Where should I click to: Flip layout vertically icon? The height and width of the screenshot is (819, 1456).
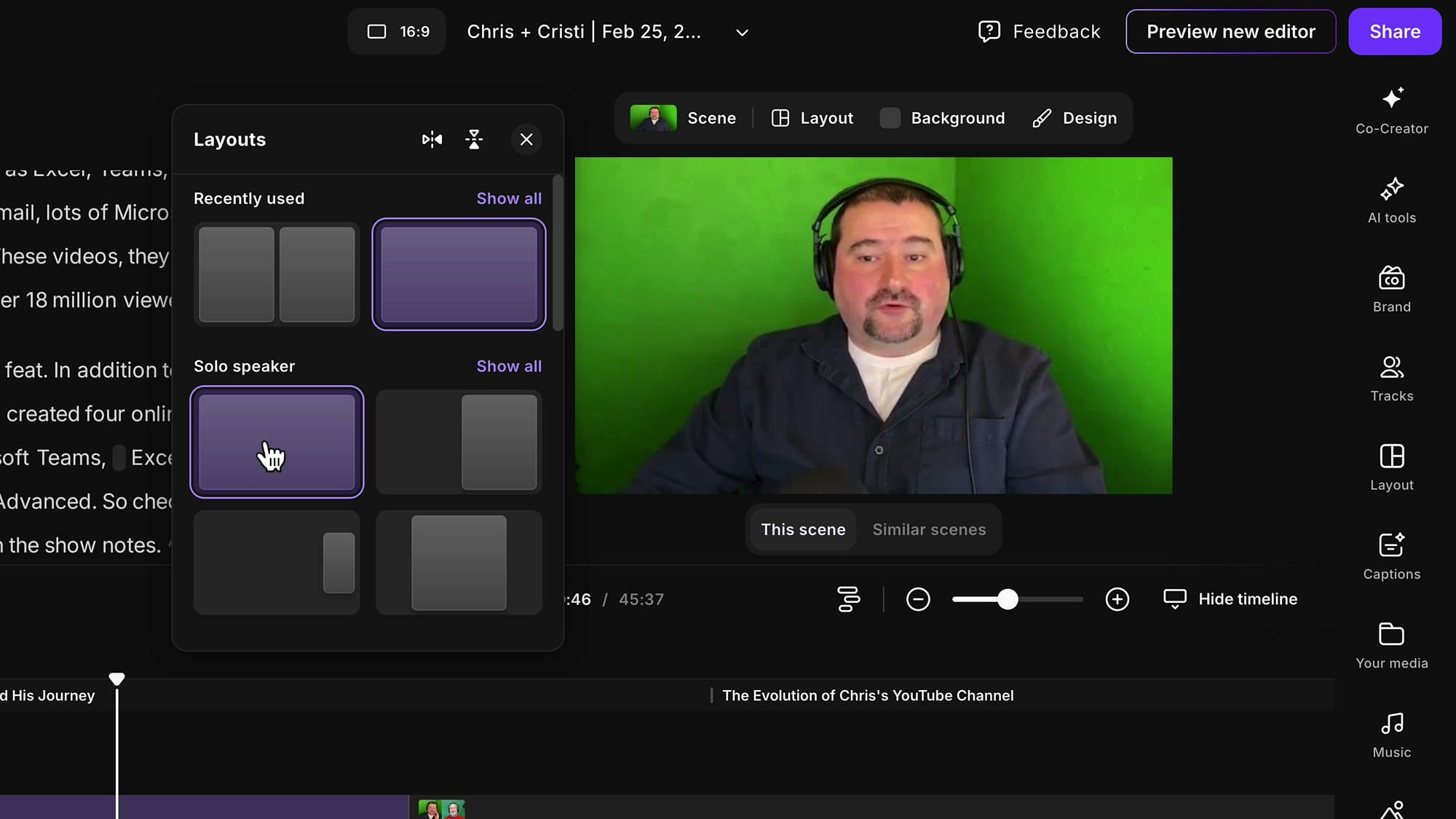tap(474, 139)
